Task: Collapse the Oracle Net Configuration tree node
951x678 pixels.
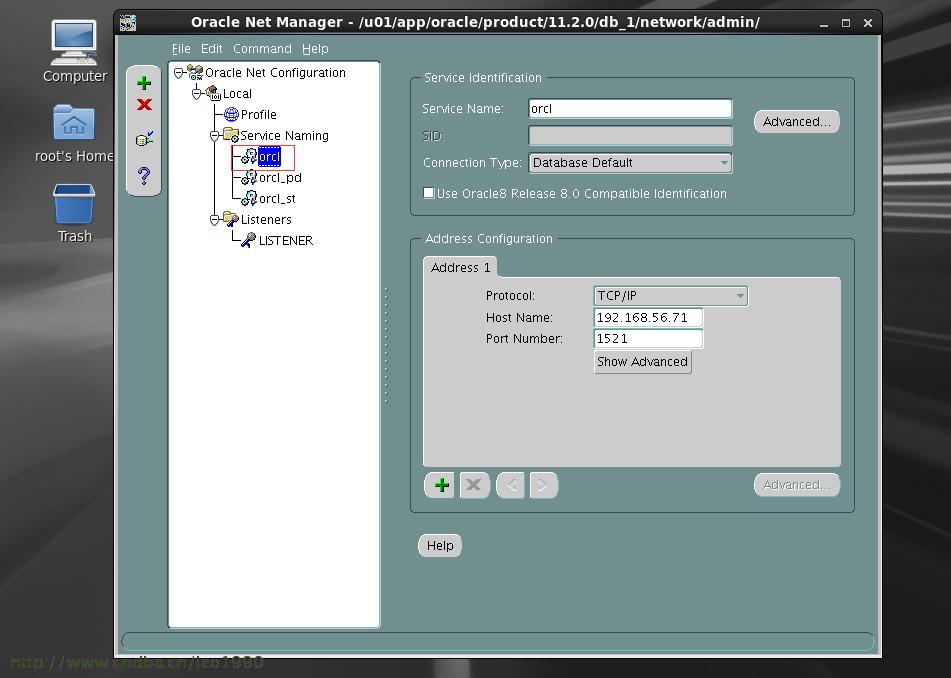Action: [178, 73]
